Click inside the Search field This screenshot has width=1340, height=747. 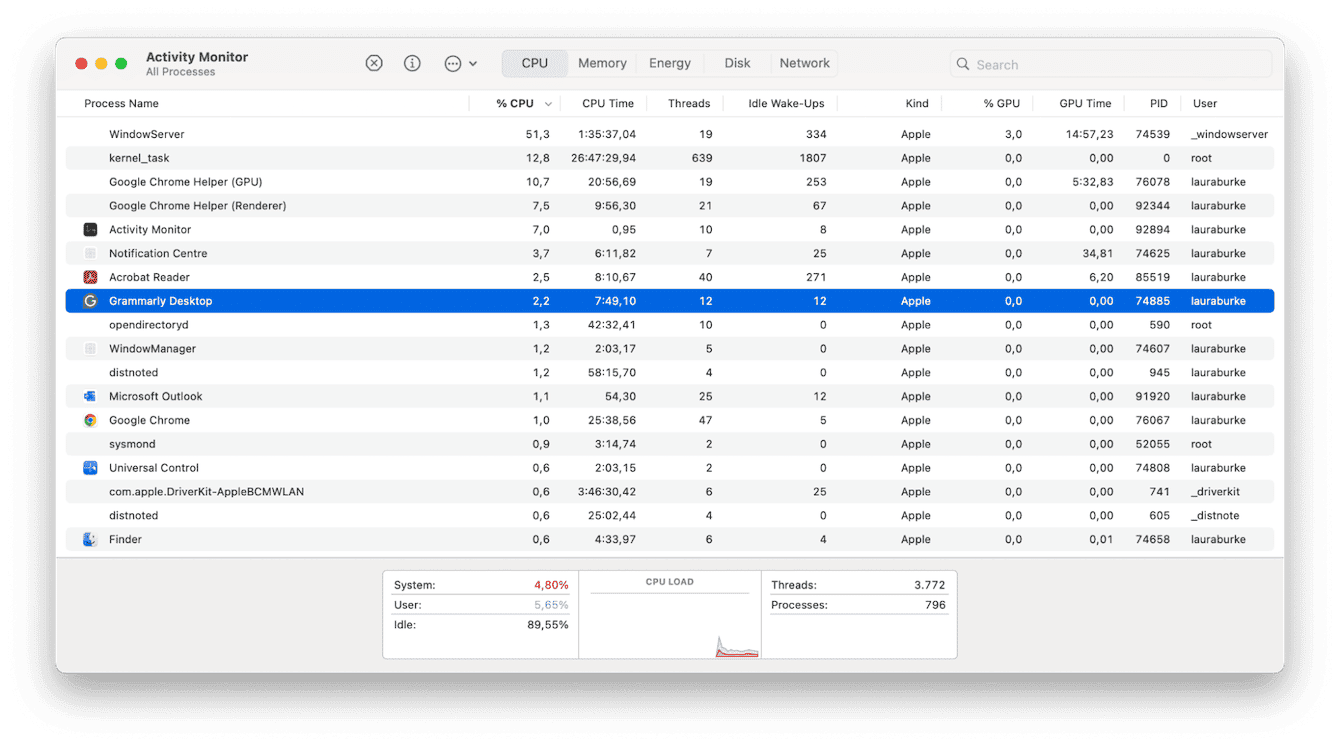coord(1110,63)
